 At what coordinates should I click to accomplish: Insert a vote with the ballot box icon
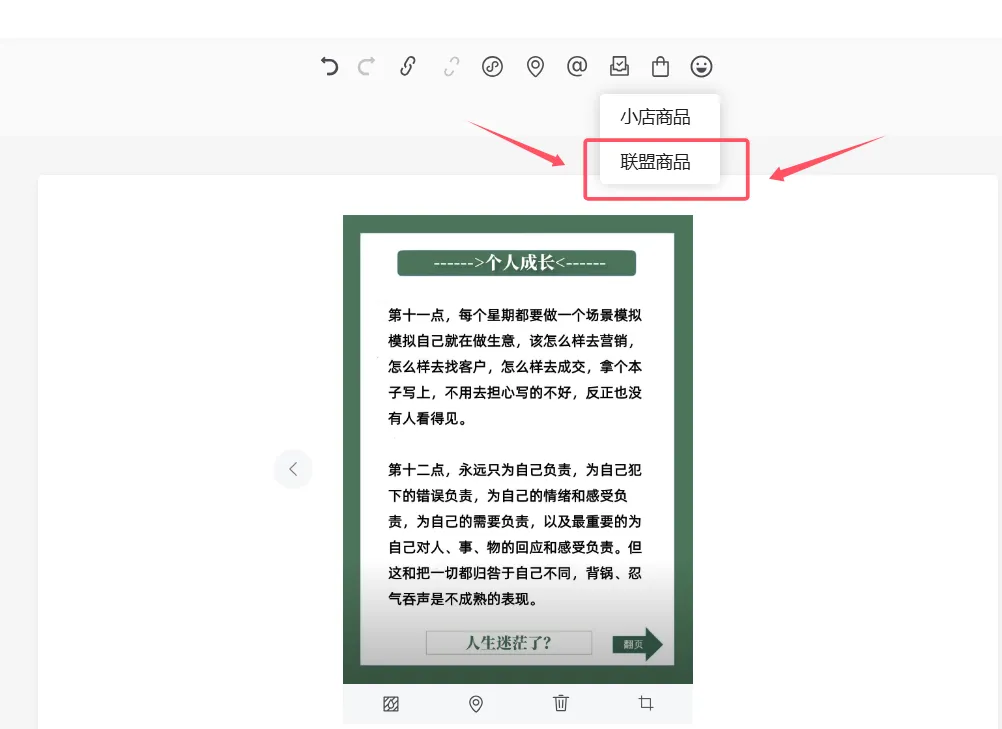[x=619, y=66]
